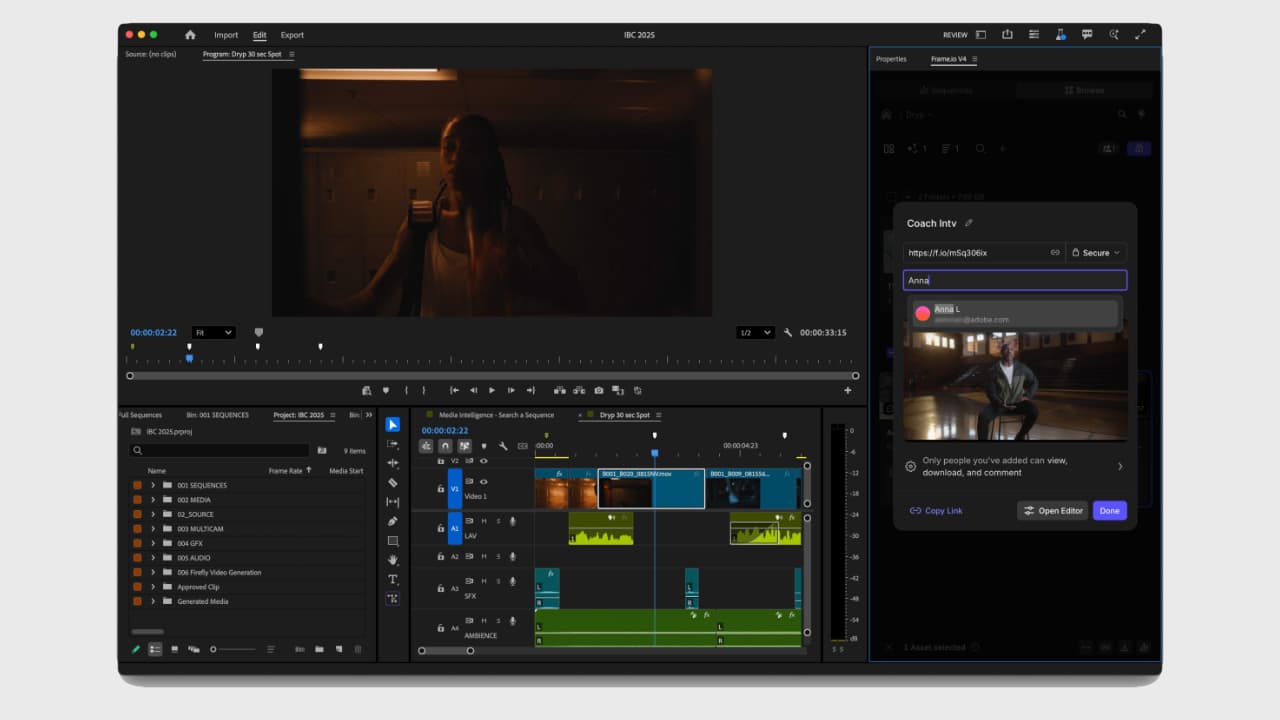
Task: Open the Export menu item
Action: tap(292, 34)
